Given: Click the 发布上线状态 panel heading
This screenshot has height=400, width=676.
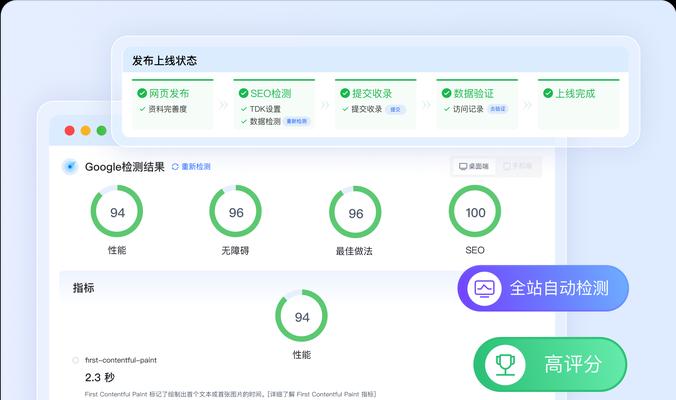Looking at the screenshot, I should click(165, 61).
